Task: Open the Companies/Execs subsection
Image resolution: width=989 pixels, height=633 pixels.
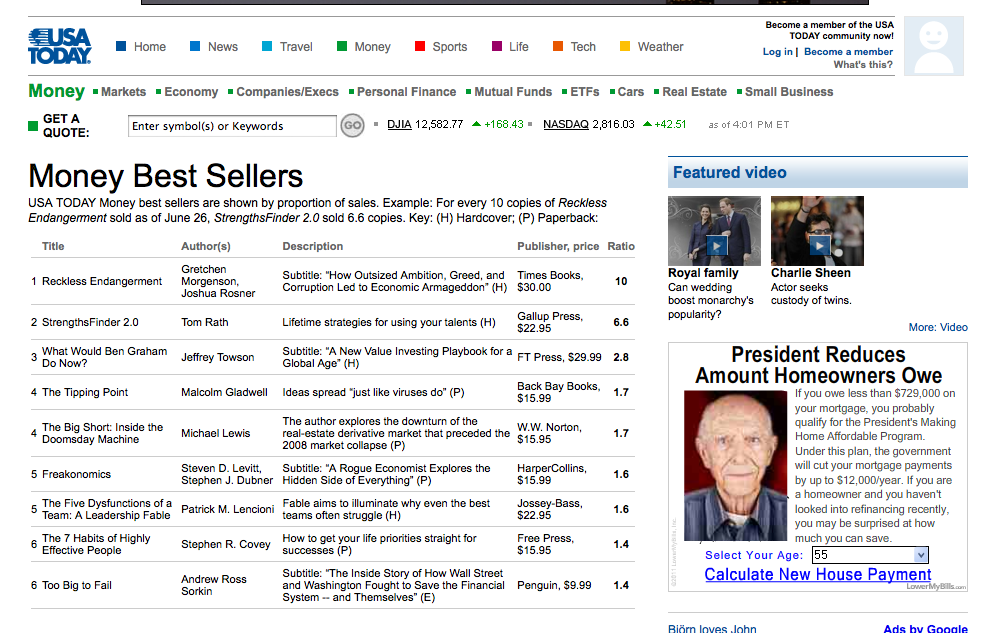Action: [x=288, y=92]
